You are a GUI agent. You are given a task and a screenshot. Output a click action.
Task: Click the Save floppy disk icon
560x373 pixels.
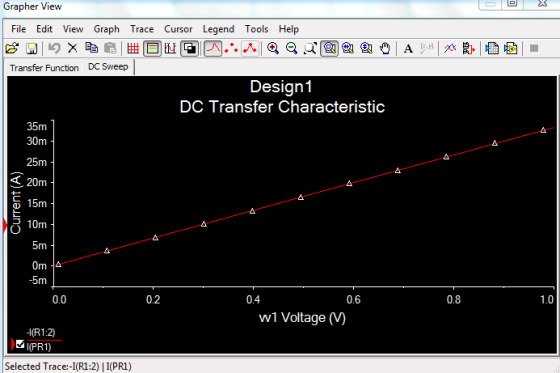tap(31, 48)
